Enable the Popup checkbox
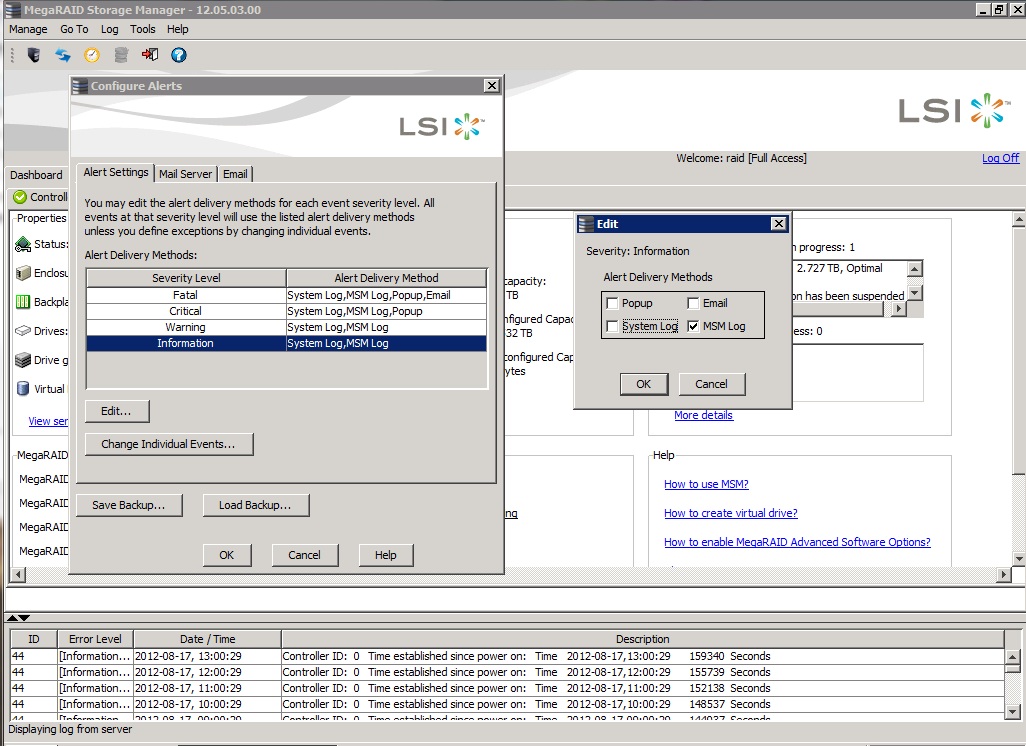This screenshot has width=1026, height=746. [612, 303]
